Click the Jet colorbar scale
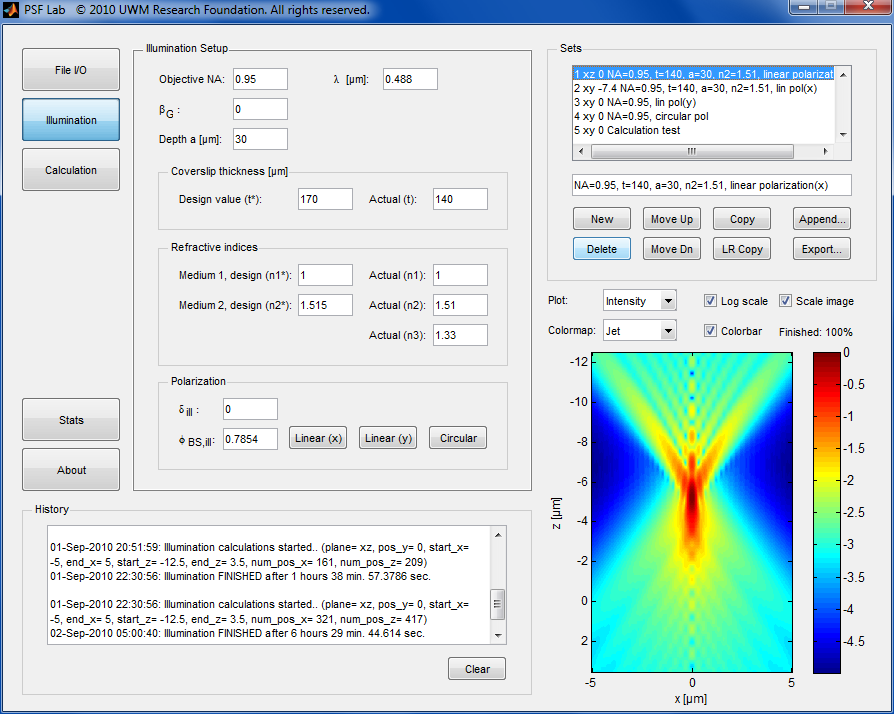The image size is (894, 714). click(x=827, y=513)
